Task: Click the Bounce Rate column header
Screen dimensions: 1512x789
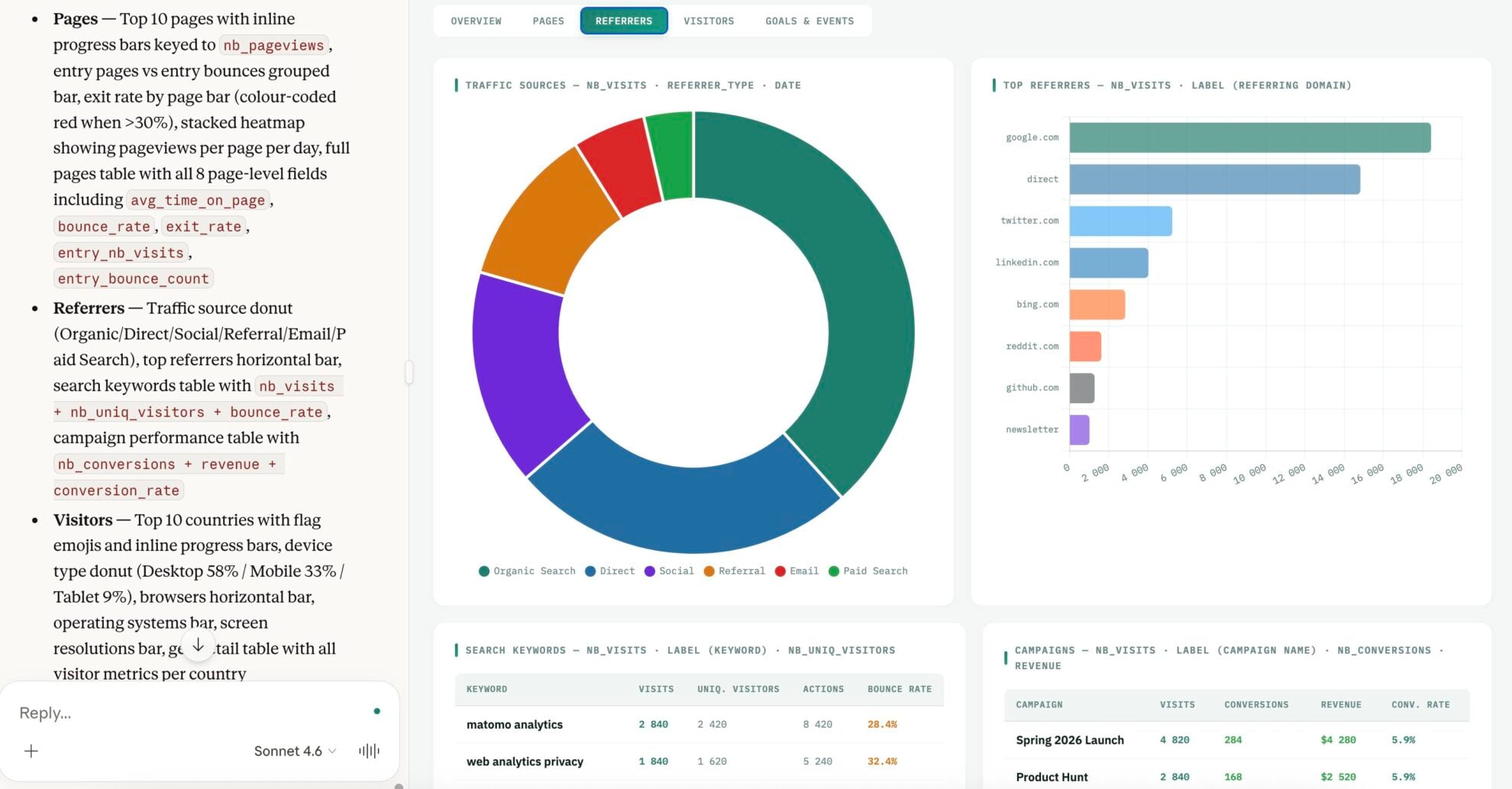Action: [x=899, y=689]
